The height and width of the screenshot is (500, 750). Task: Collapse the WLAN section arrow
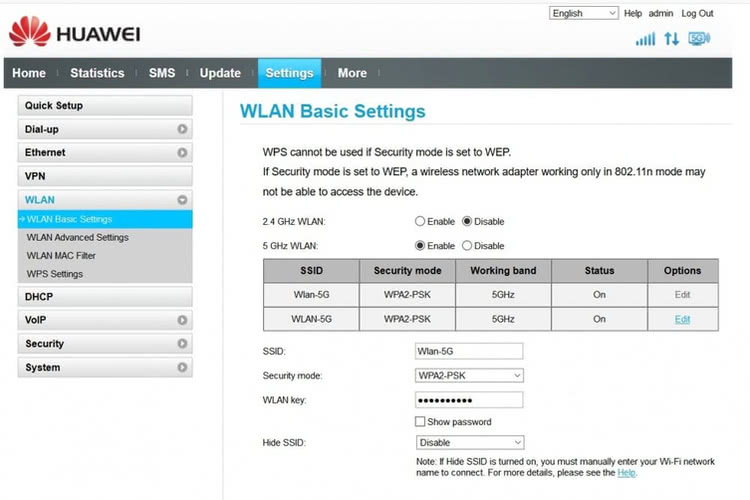pyautogui.click(x=182, y=200)
